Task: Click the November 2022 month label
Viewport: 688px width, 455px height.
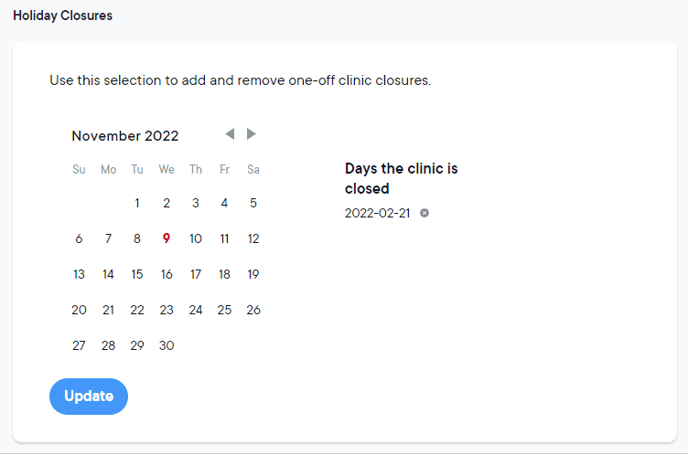Action: [x=125, y=136]
